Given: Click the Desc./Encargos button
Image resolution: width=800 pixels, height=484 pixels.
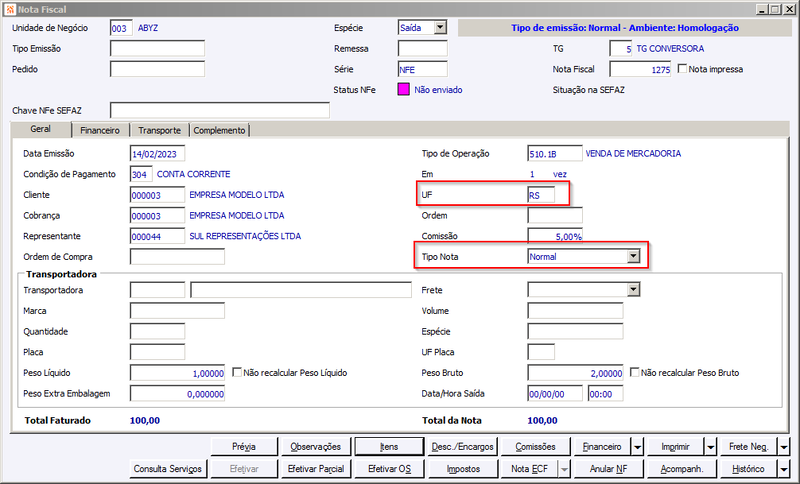Looking at the screenshot, I should 462,447.
